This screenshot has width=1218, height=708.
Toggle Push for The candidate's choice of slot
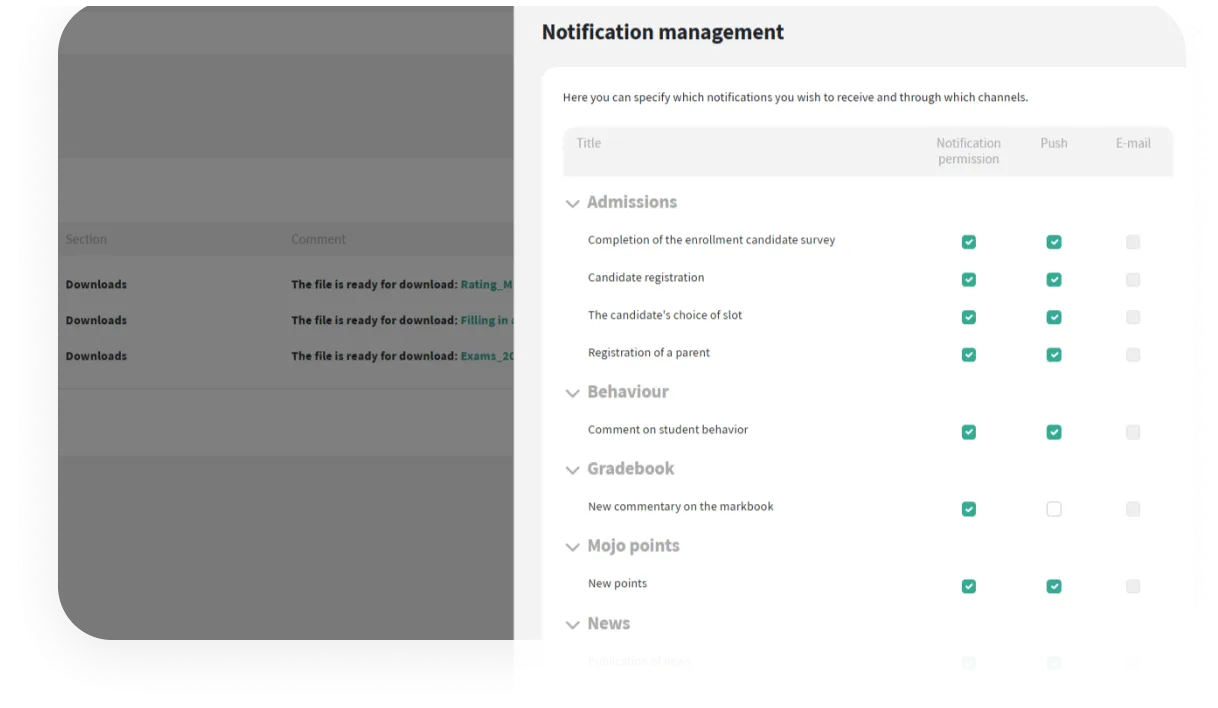point(1054,317)
